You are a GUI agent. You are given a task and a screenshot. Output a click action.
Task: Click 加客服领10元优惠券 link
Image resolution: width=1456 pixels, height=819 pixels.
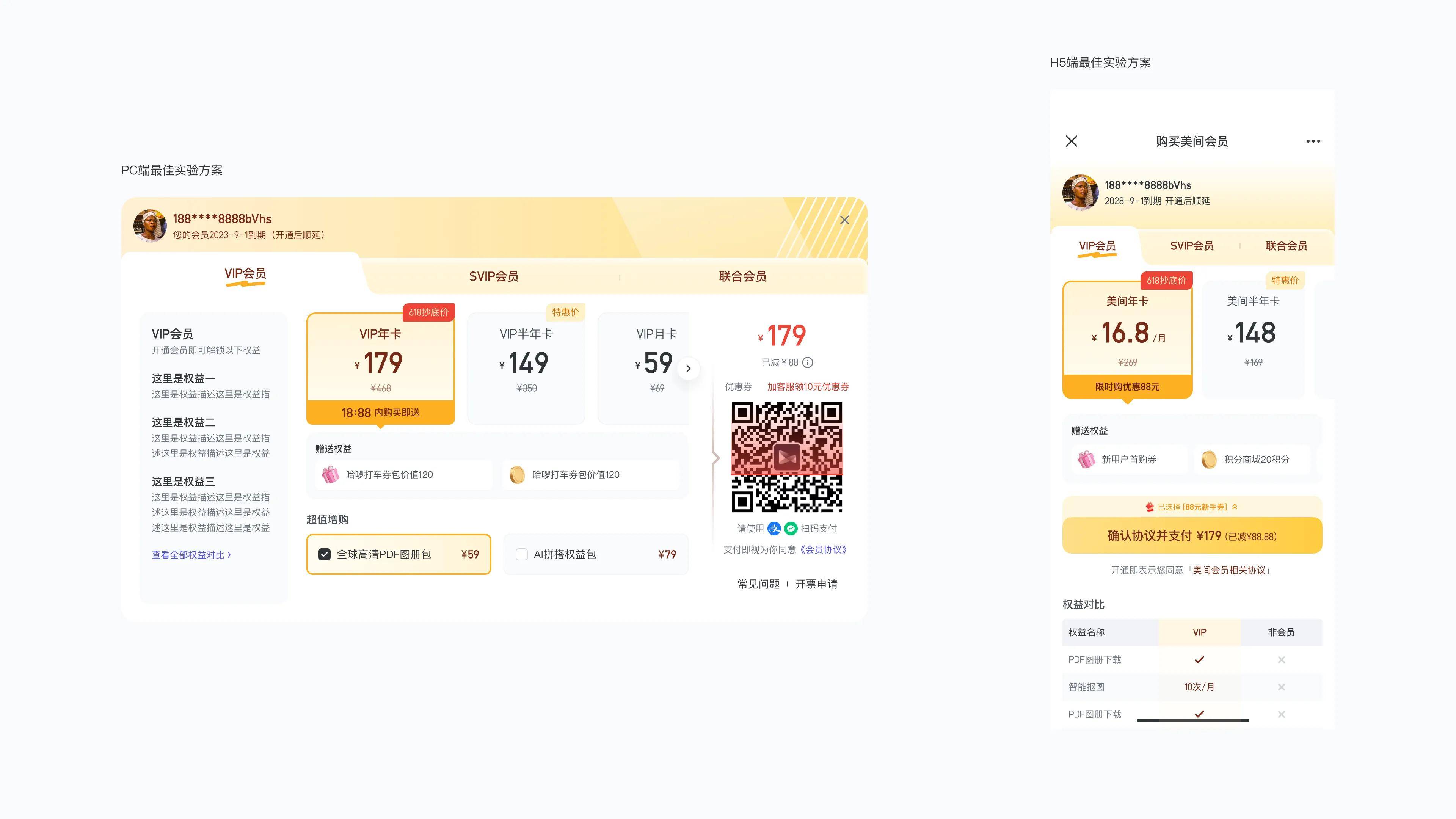(x=807, y=387)
